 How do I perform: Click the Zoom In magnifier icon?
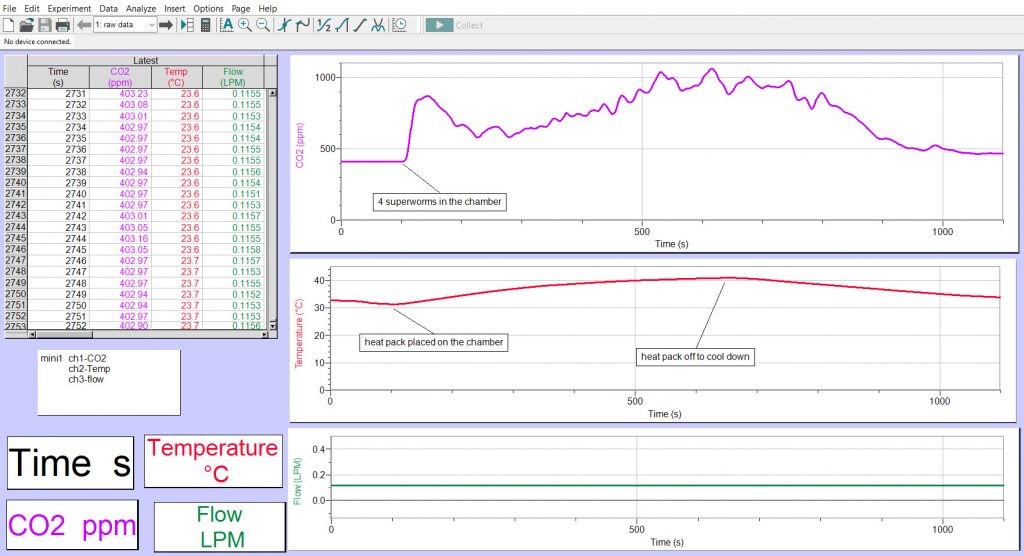[x=245, y=25]
